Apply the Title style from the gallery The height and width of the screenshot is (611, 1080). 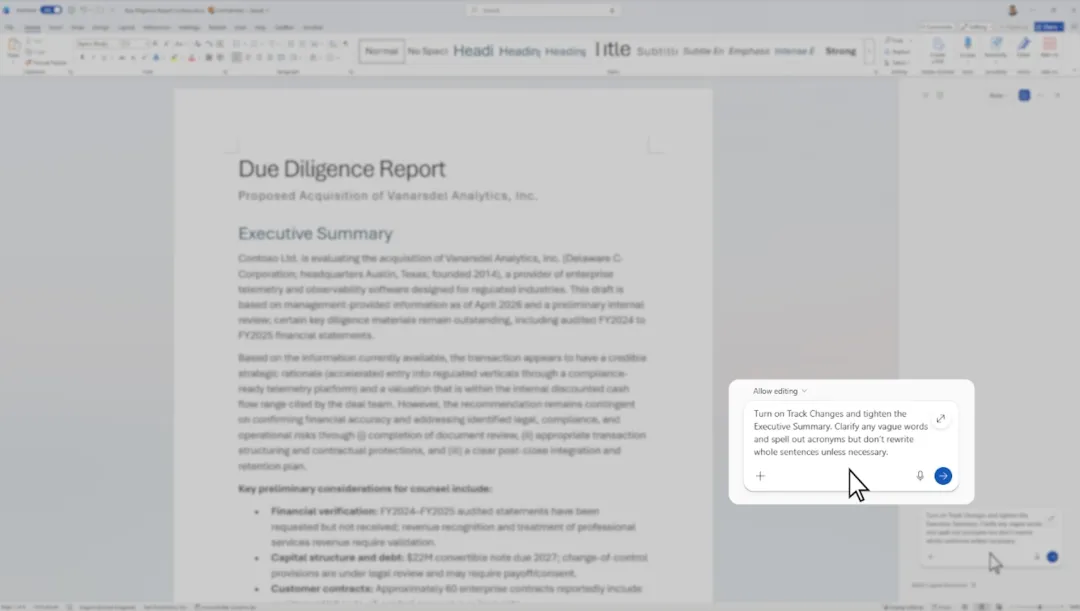612,50
